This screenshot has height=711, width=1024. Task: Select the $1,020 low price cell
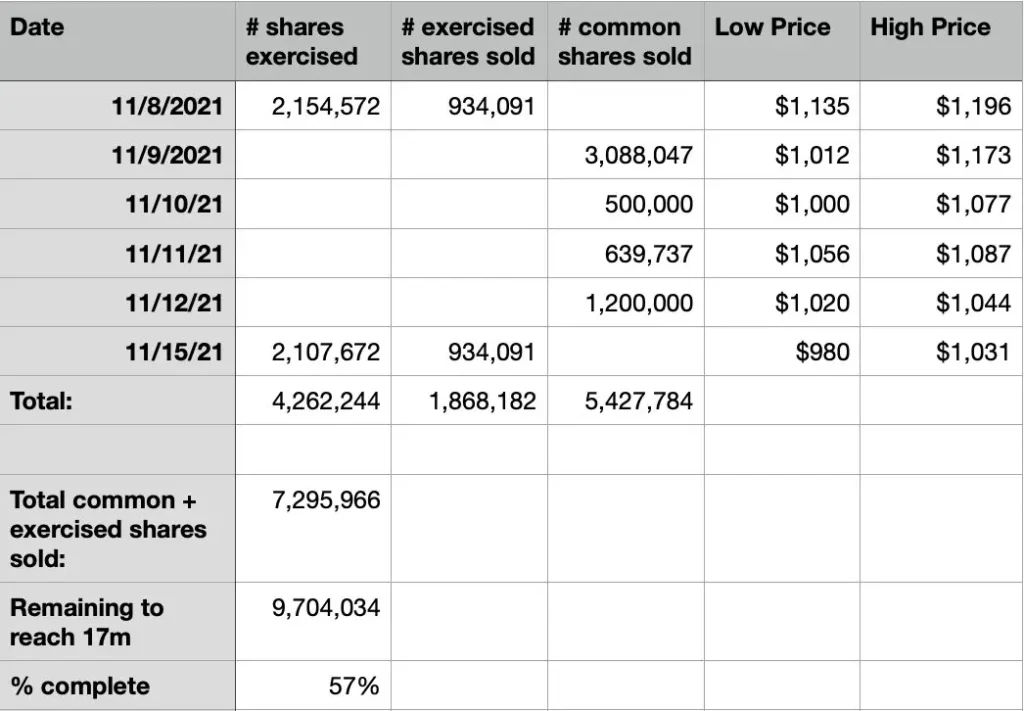coord(812,303)
